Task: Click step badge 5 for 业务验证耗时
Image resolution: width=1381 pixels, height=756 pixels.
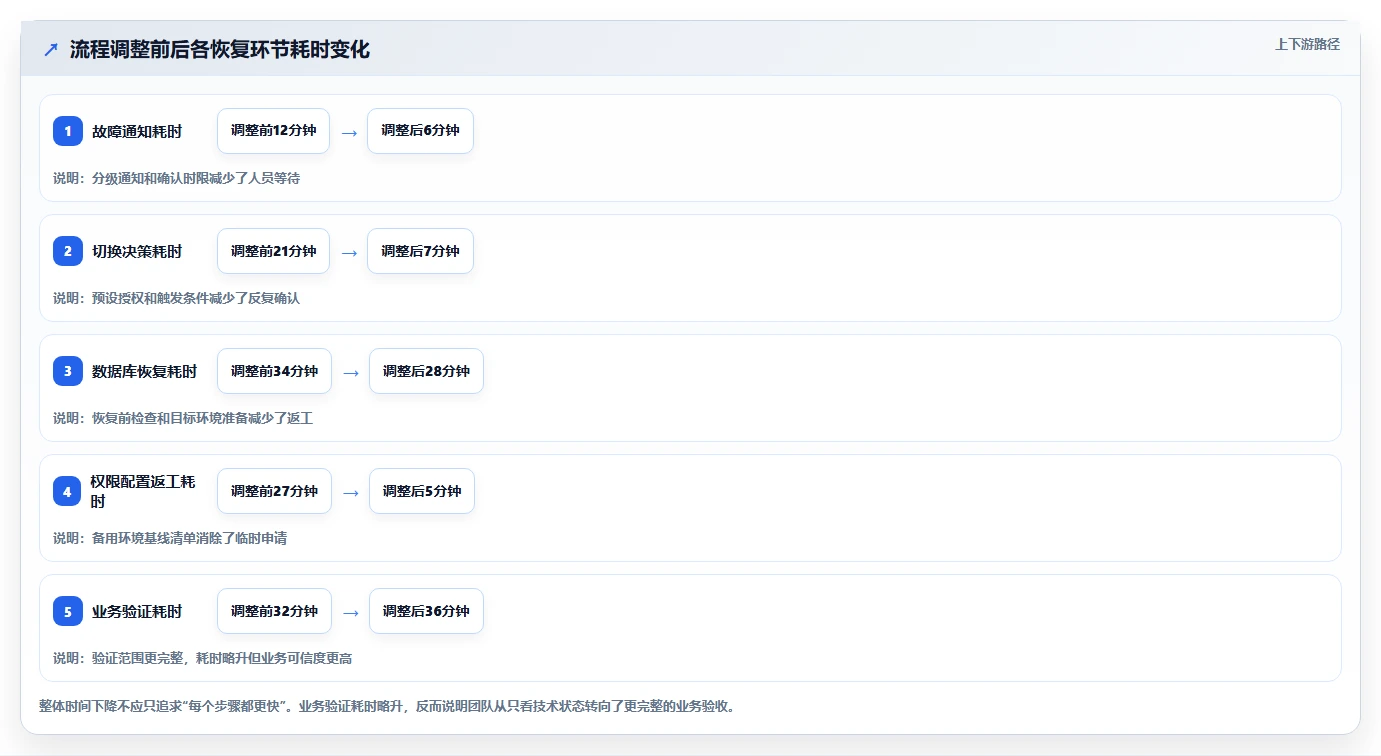Action: coord(68,611)
